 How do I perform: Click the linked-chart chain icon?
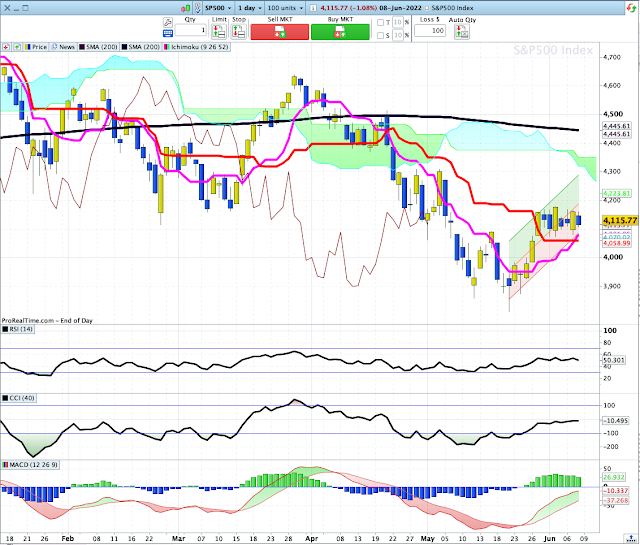pyautogui.click(x=198, y=8)
